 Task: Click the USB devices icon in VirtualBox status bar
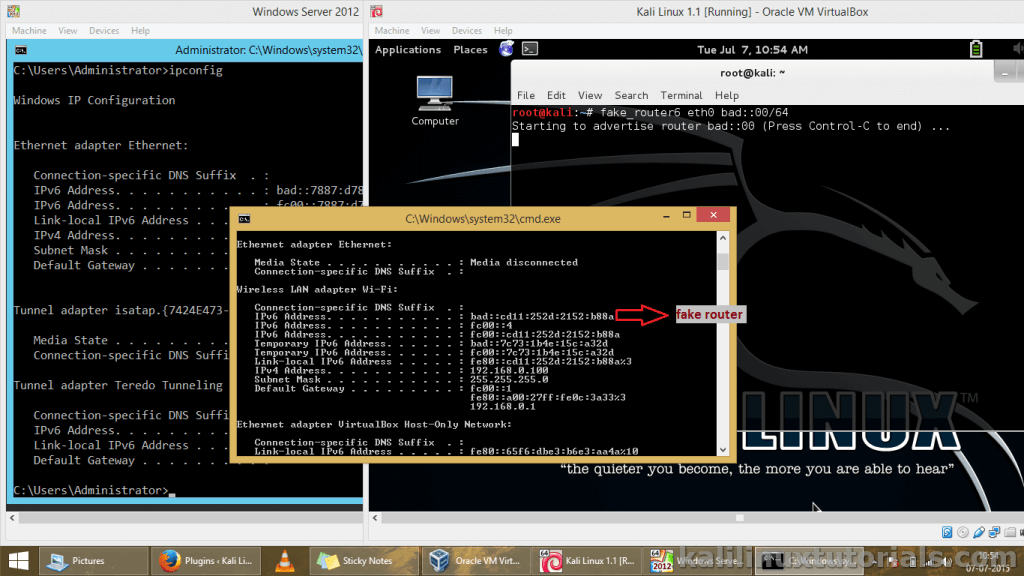click(978, 532)
